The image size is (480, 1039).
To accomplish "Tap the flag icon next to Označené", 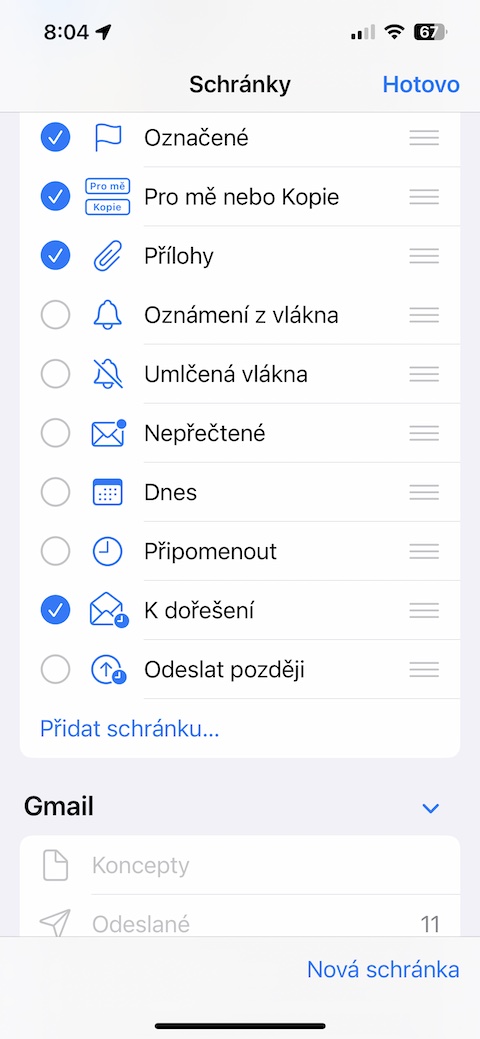I will click(107, 138).
